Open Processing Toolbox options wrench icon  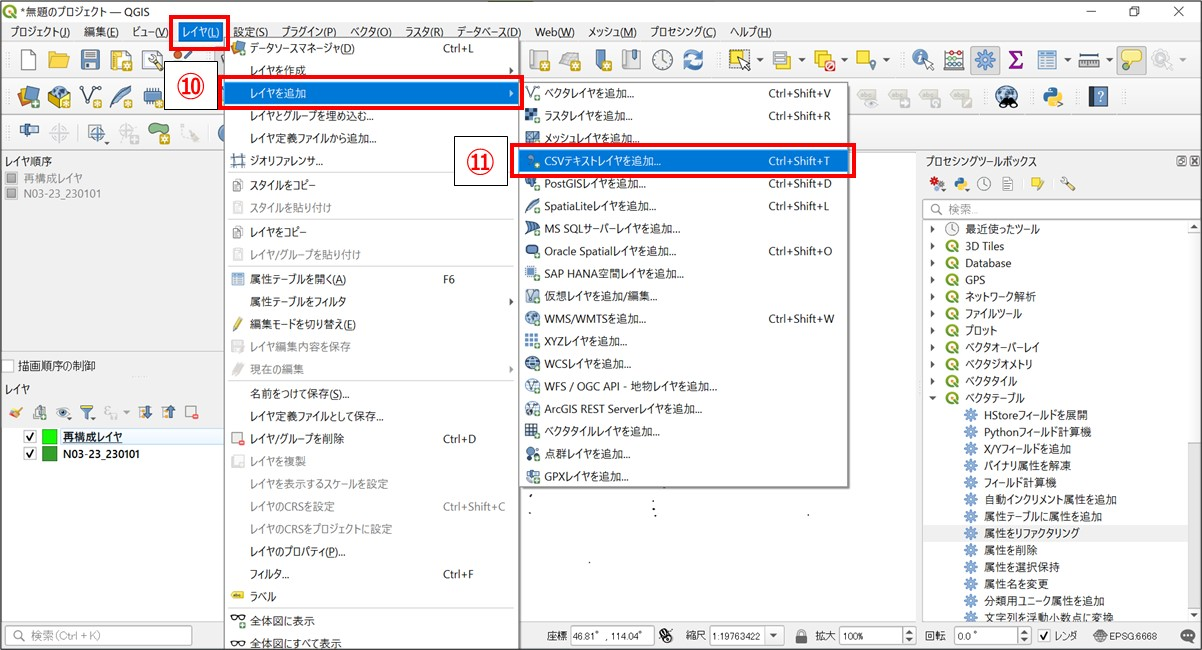(1068, 184)
